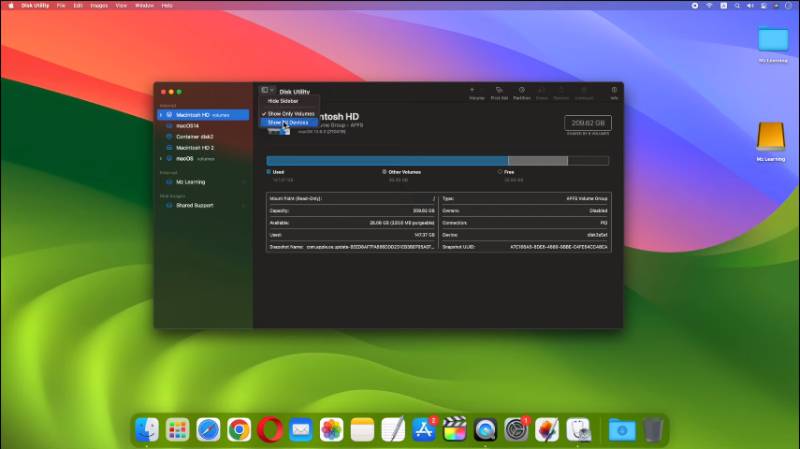
Task: Click the Erase toolbar icon
Action: pos(541,92)
